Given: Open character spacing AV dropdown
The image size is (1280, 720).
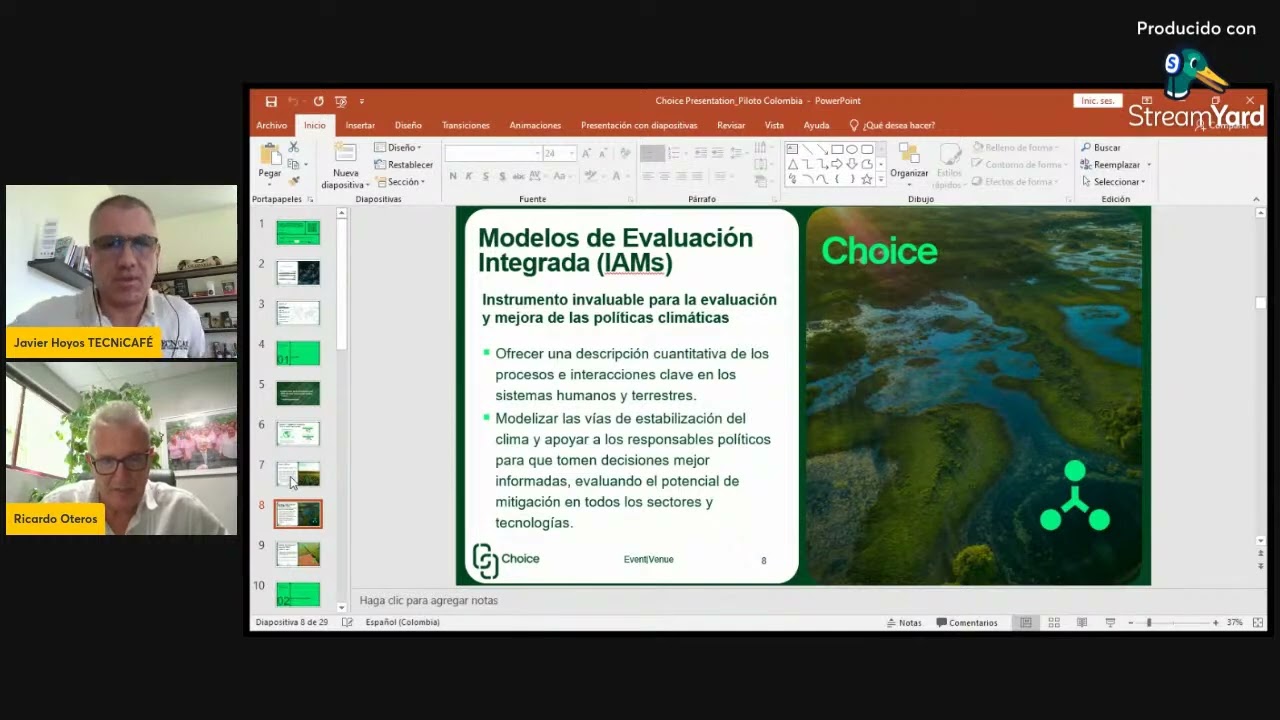Looking at the screenshot, I should (538, 176).
